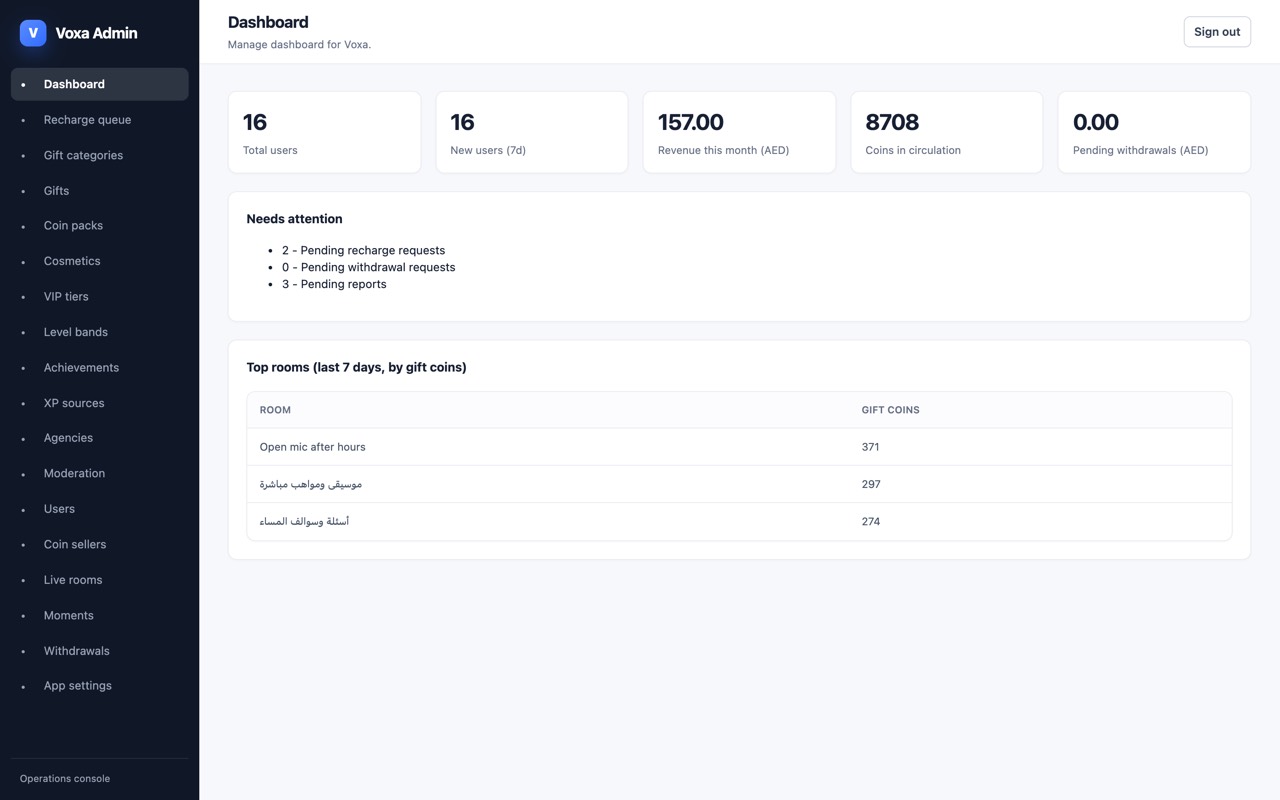Click the Total users stat card
The height and width of the screenshot is (800, 1280).
(x=324, y=132)
